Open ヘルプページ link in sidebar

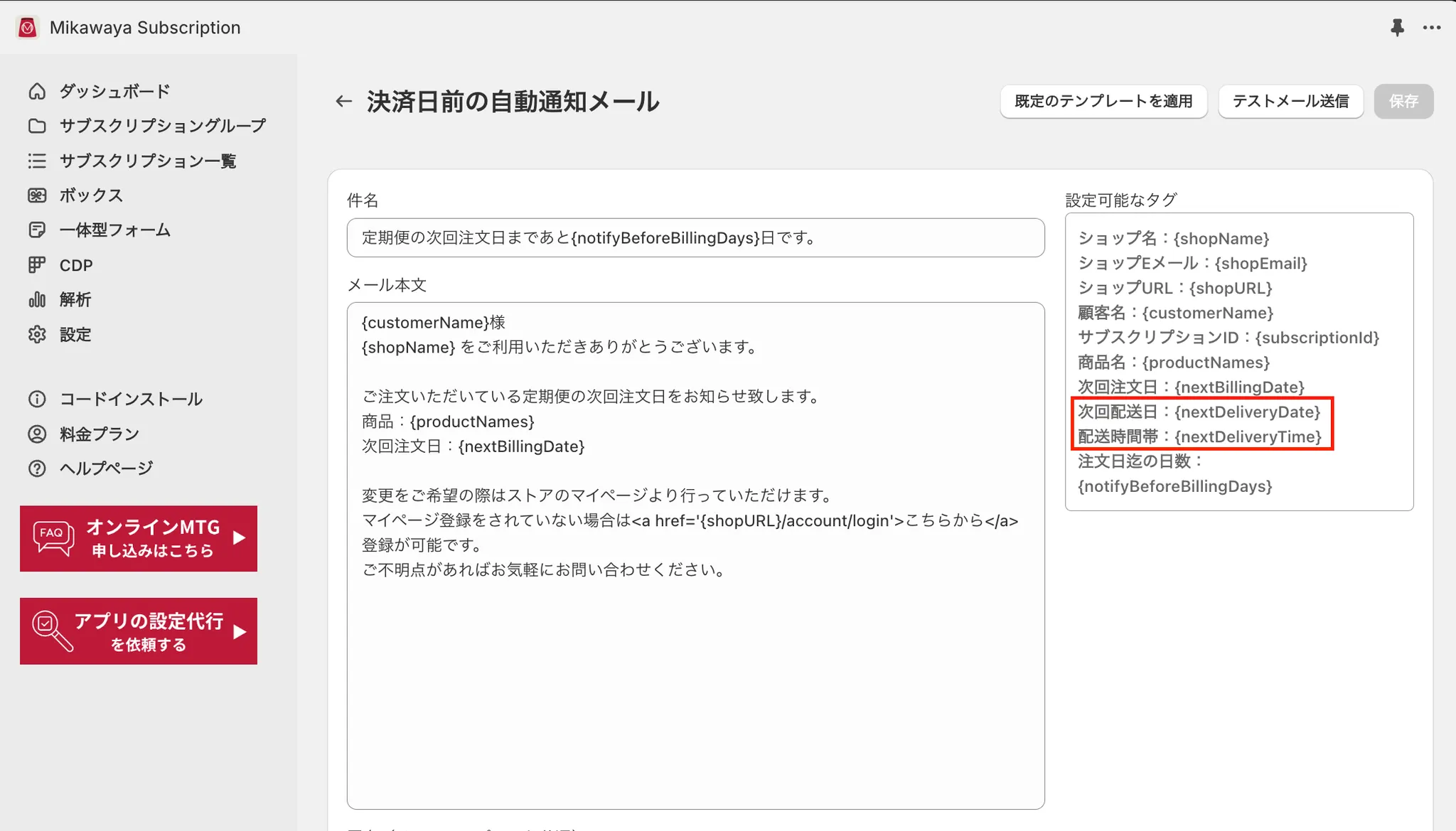[106, 468]
